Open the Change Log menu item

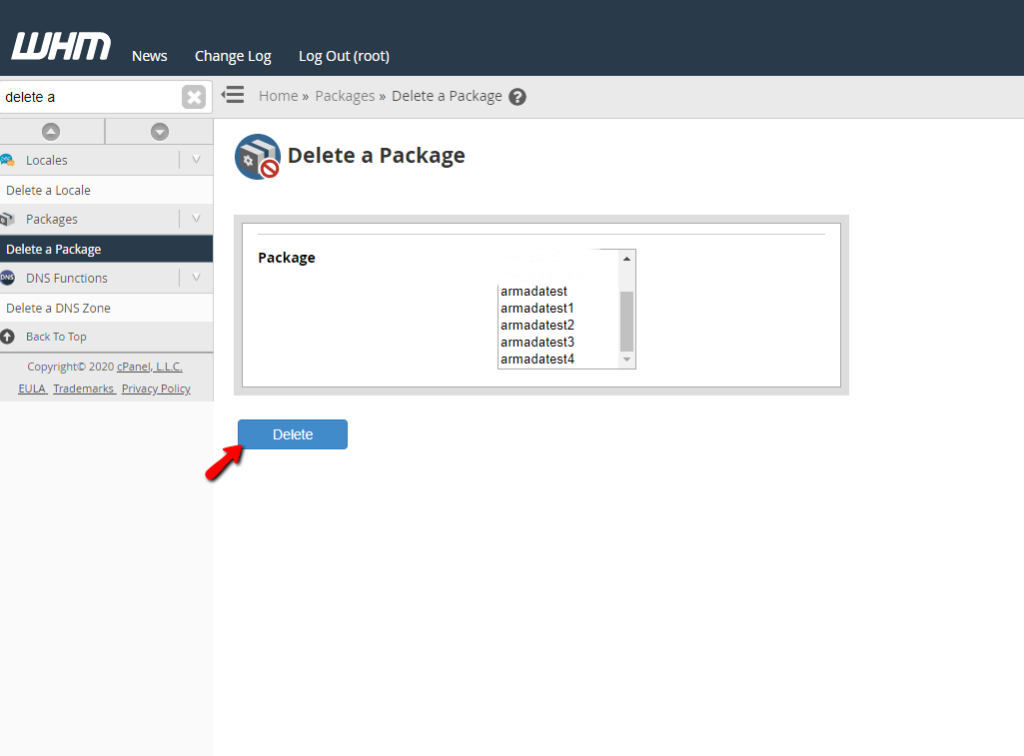pos(233,56)
